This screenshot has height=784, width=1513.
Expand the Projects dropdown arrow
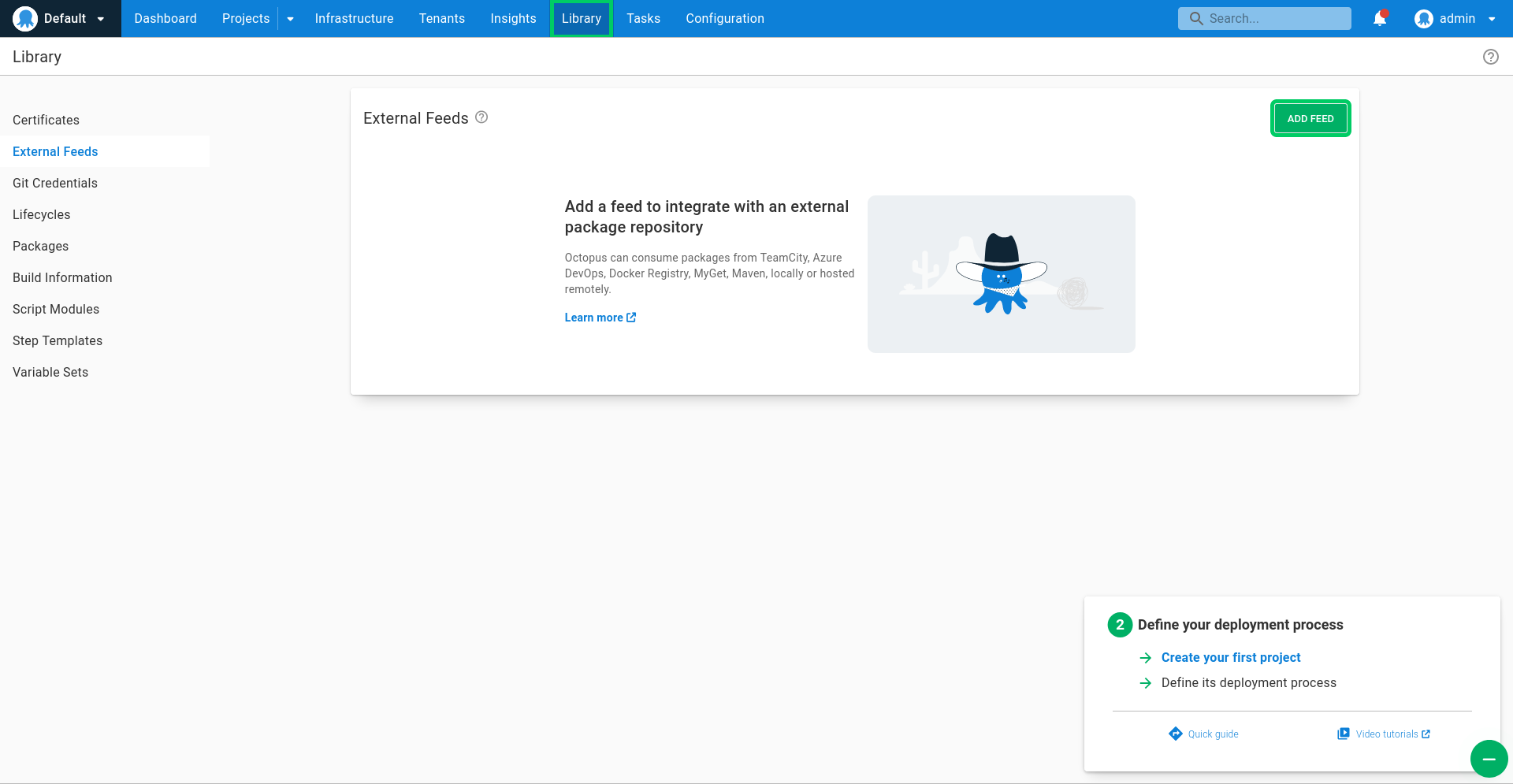click(x=290, y=19)
